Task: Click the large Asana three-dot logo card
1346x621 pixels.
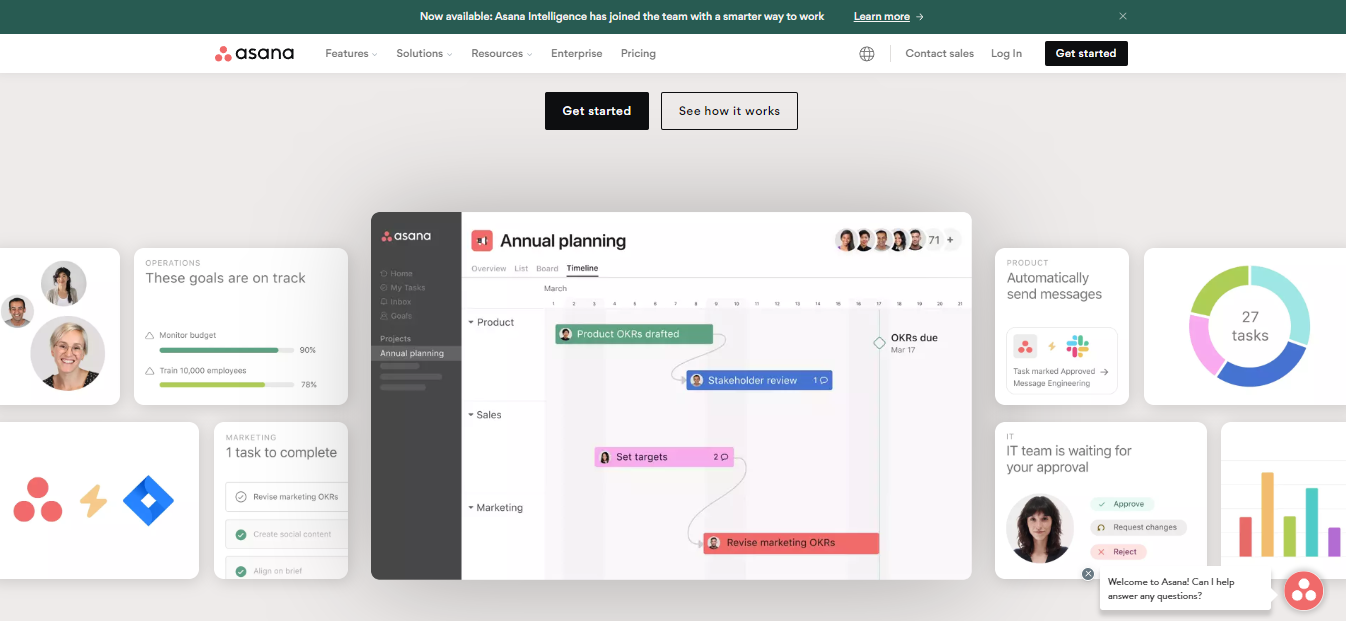Action: pyautogui.click(x=38, y=501)
